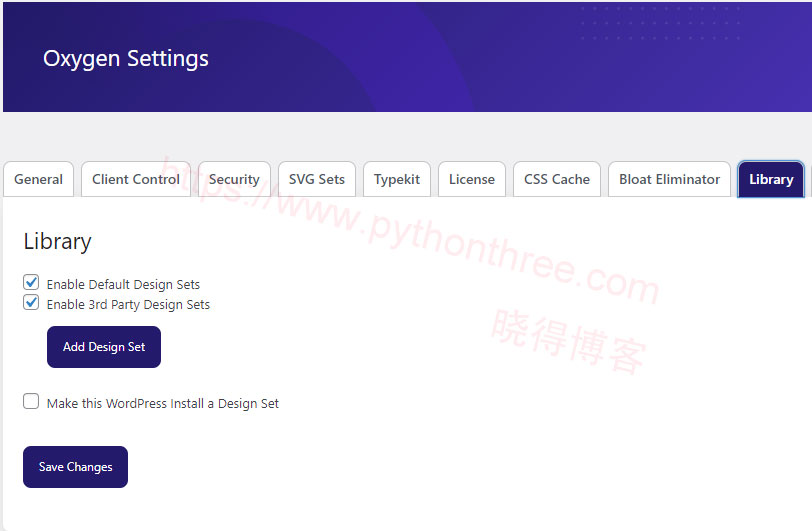Switch to the CSS Cache tab
The image size is (812, 531).
[x=557, y=179]
